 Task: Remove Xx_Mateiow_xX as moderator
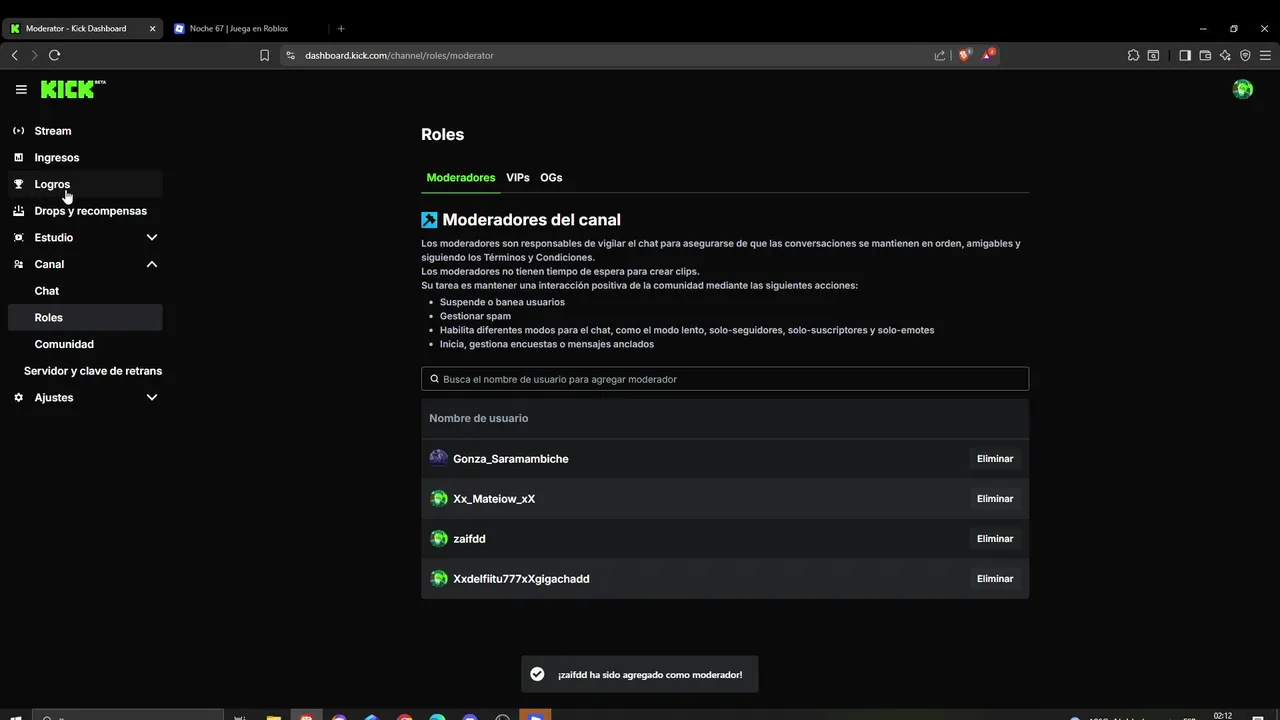click(x=995, y=498)
